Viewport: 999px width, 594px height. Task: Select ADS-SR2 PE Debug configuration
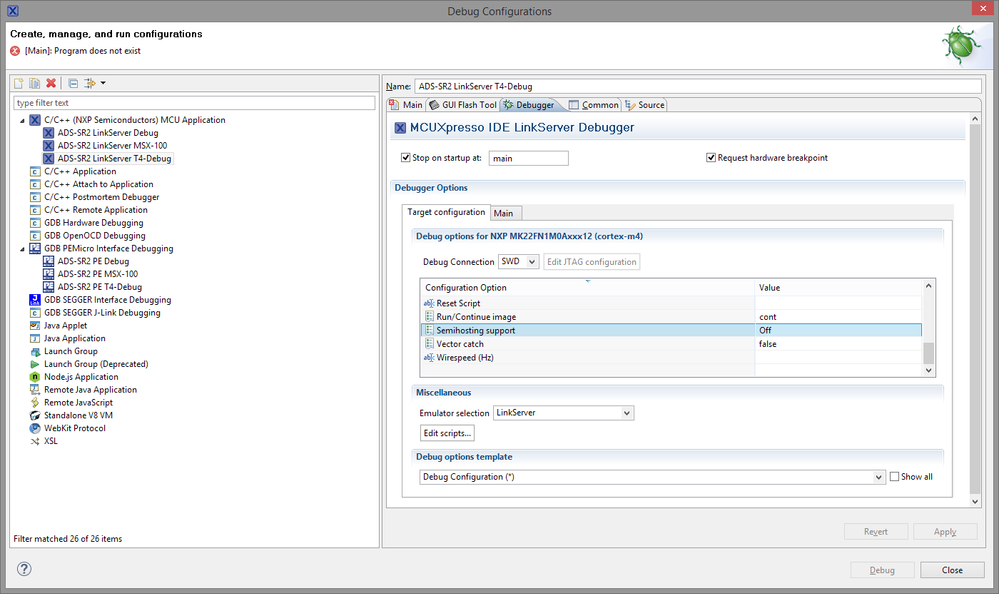click(93, 261)
